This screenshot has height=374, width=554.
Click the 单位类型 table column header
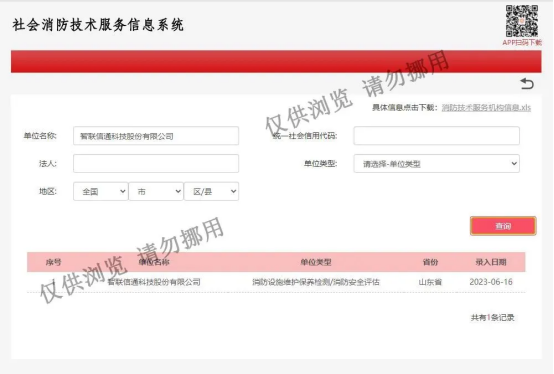316,262
